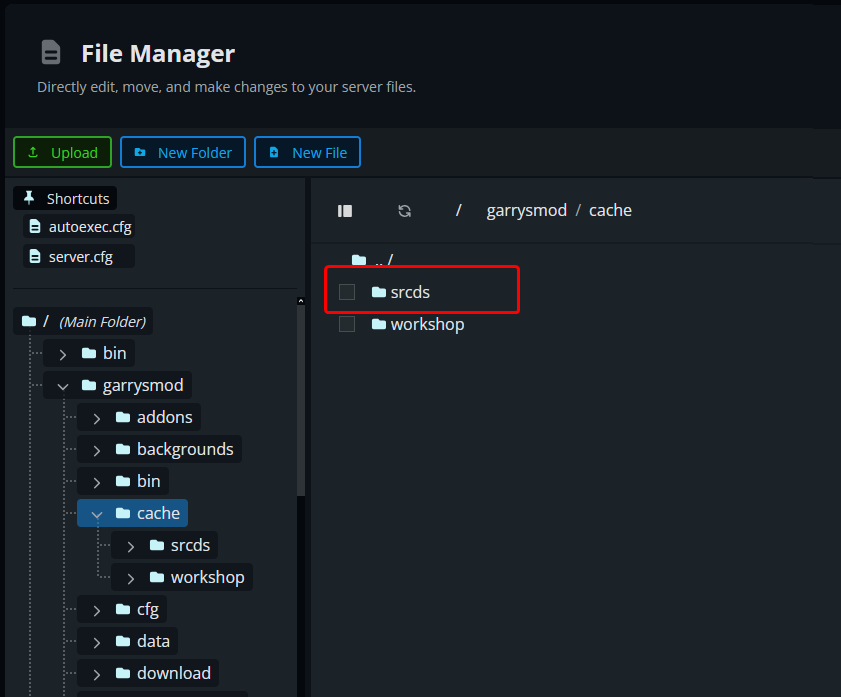
Task: Collapse the garrysmod folder
Action: (x=63, y=386)
